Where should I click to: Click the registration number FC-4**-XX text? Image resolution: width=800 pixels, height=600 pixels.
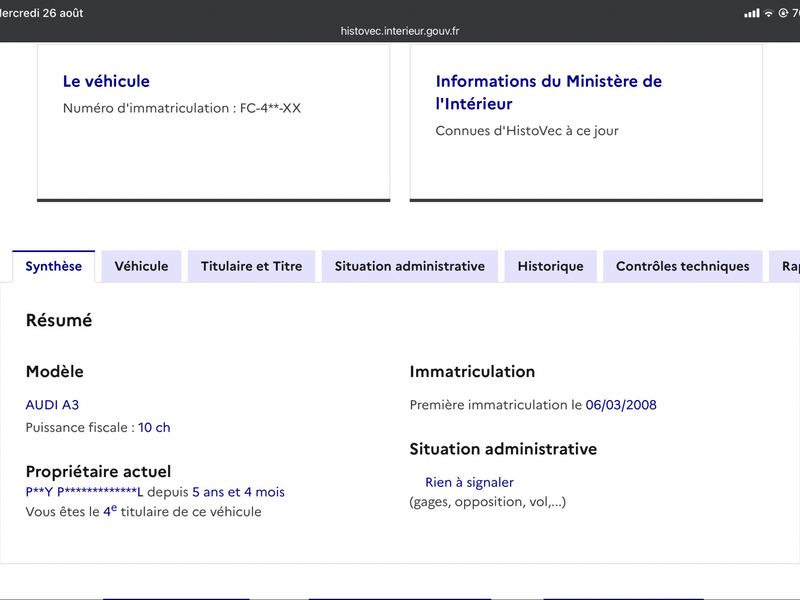pos(270,108)
